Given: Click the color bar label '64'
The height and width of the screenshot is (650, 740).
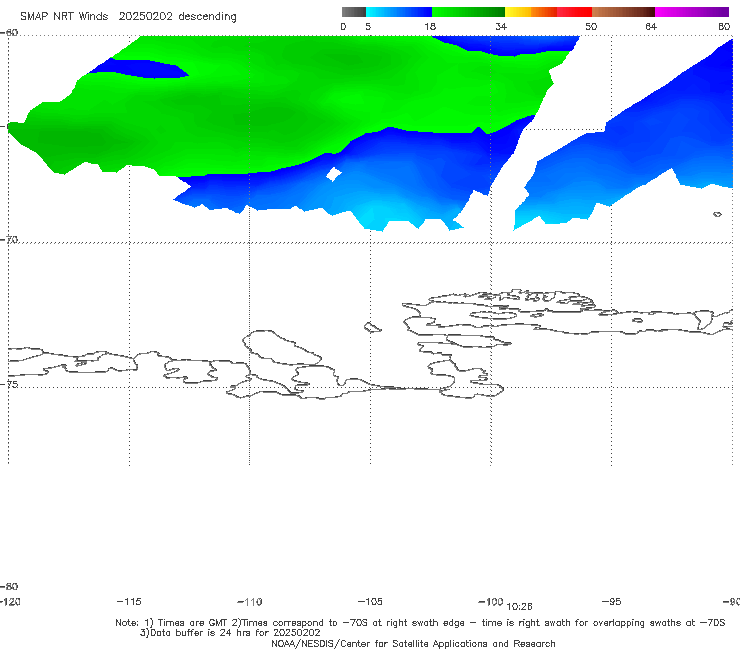Looking at the screenshot, I should (x=651, y=26).
